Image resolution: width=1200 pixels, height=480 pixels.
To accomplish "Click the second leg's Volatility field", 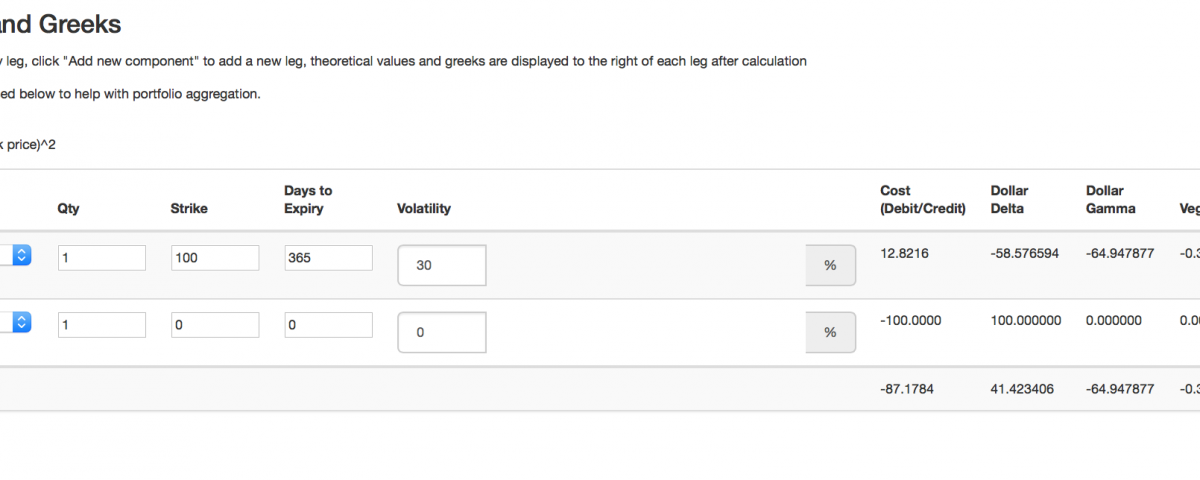I will (442, 333).
